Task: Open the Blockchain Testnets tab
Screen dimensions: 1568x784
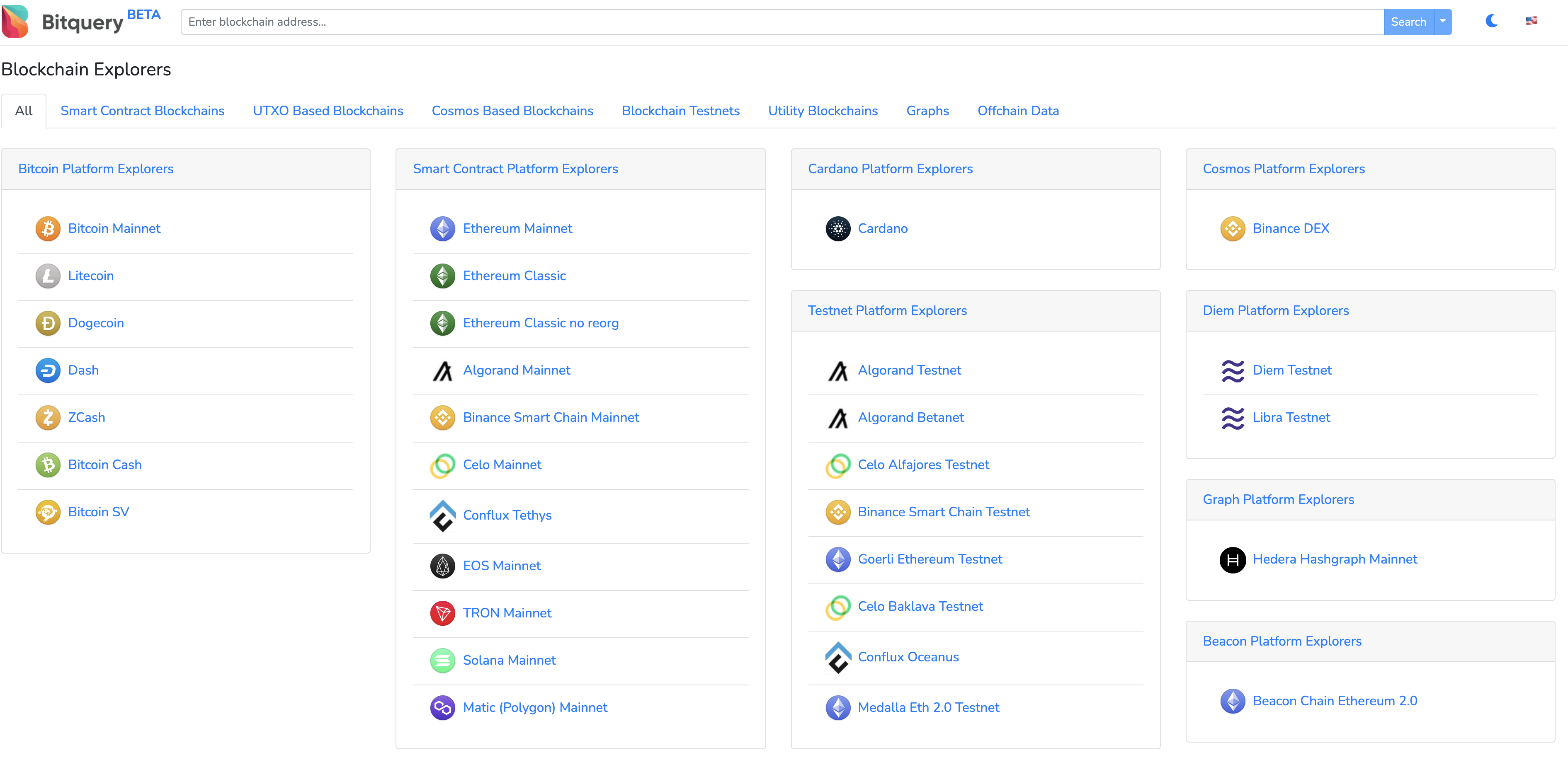Action: [680, 111]
